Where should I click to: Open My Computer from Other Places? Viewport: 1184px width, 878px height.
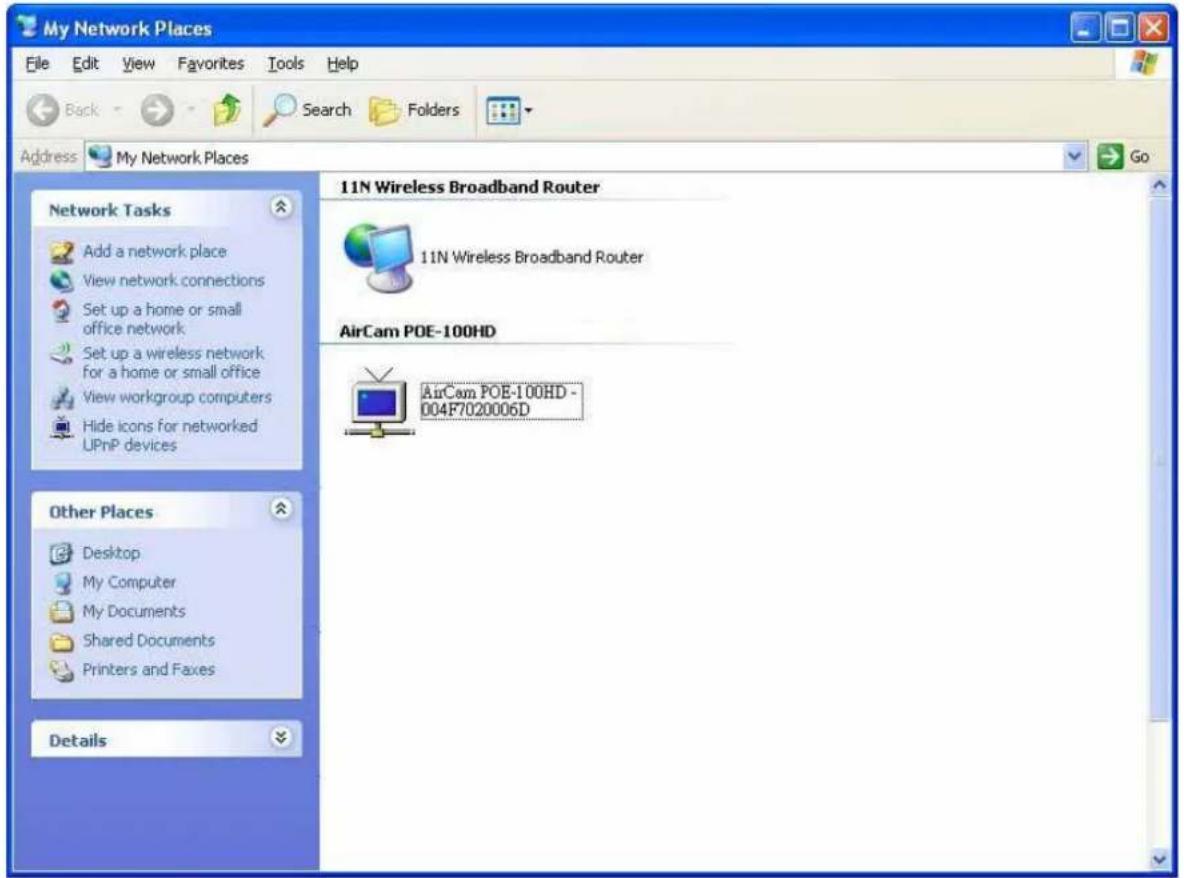click(129, 582)
